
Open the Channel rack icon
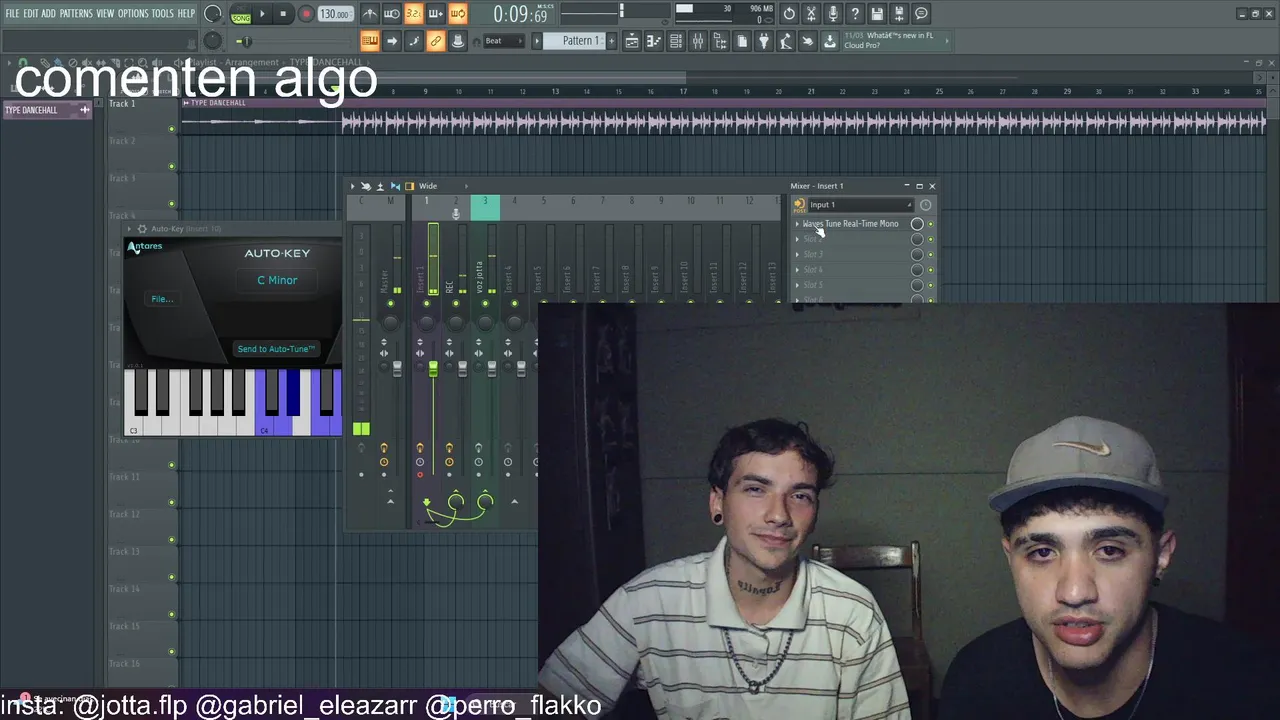(676, 41)
